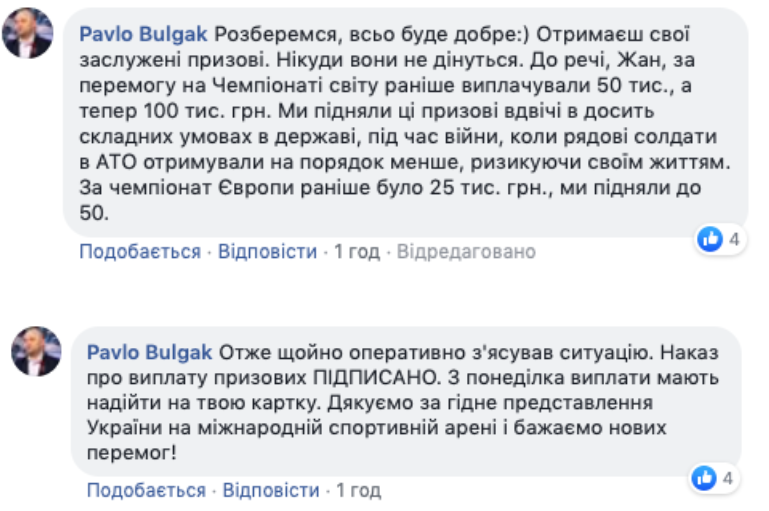Open Pavlo Bulgak's profile from first comment name
769x511 pixels.
coord(143,34)
